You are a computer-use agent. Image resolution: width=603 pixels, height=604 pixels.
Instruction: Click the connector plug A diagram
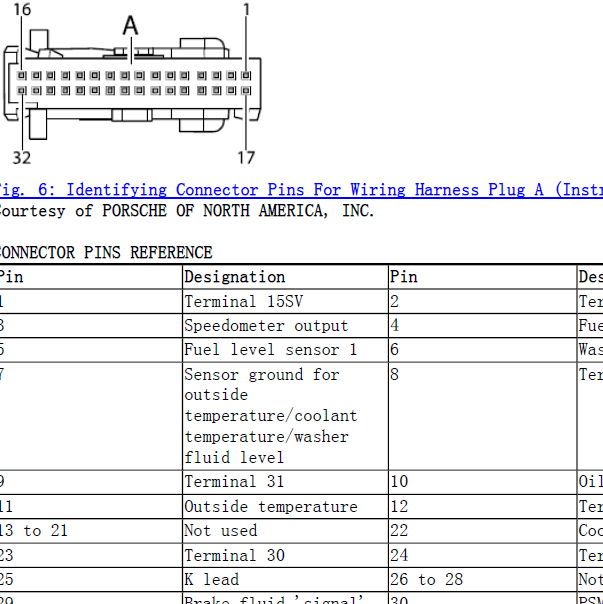coord(132,84)
